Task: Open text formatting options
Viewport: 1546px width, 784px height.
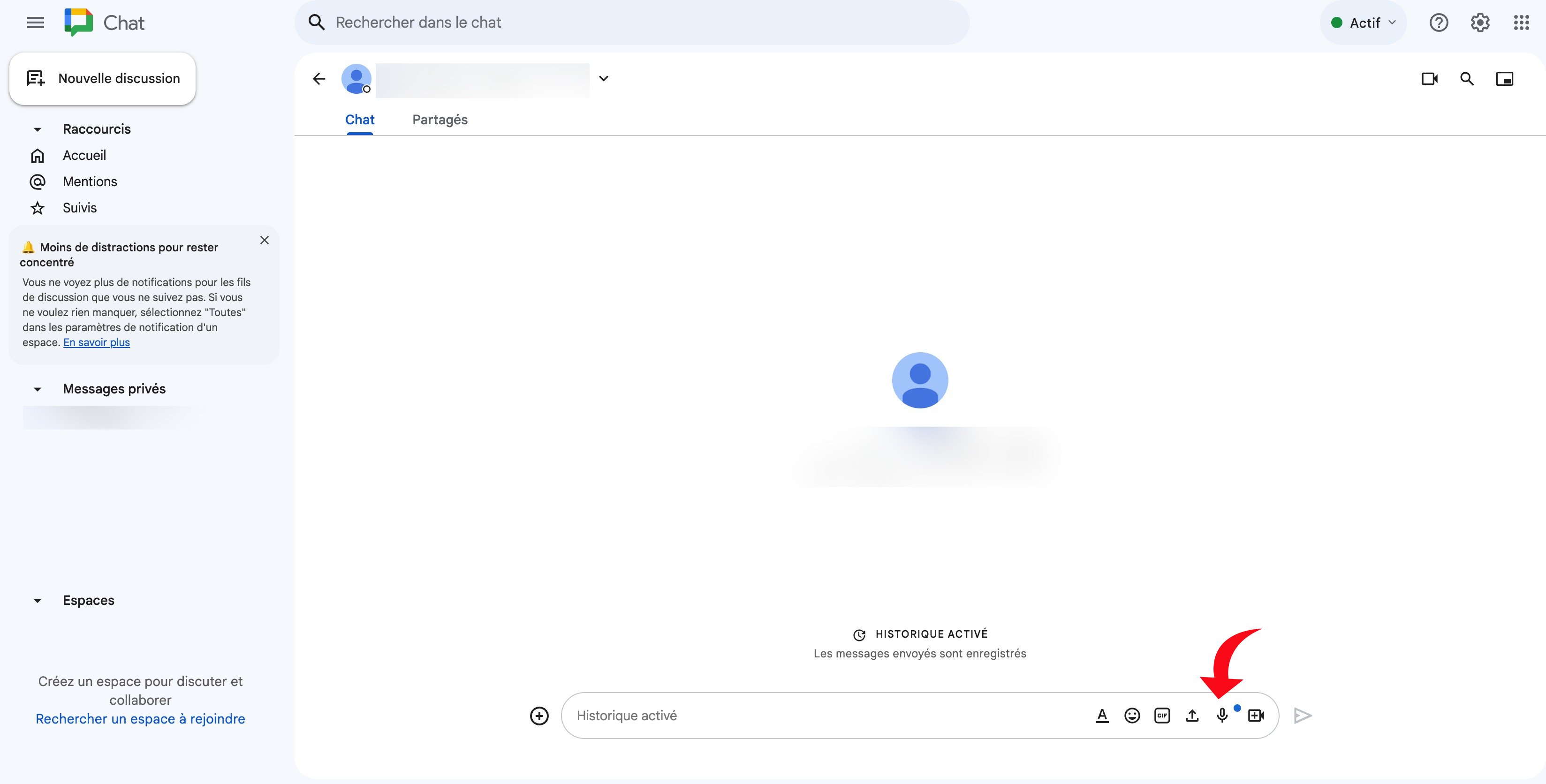Action: click(x=1102, y=715)
